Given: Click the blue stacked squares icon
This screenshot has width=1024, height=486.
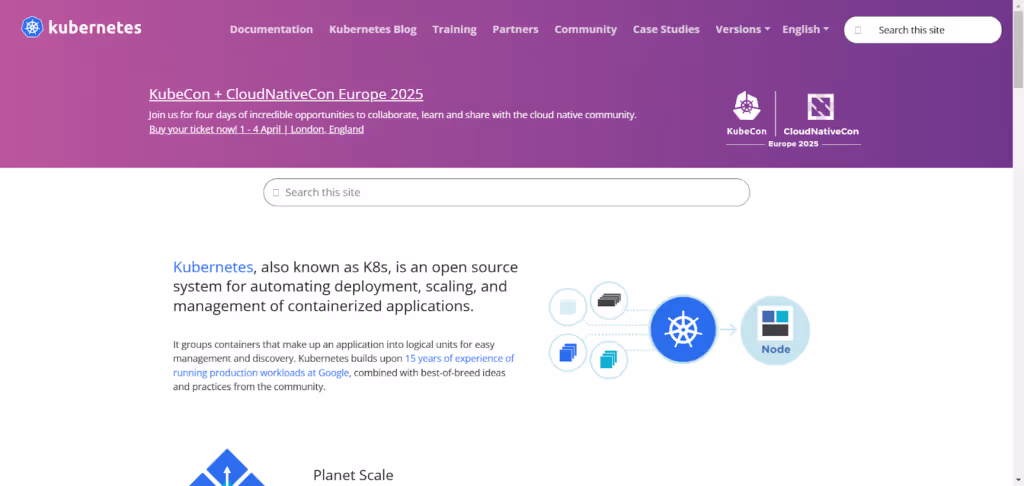Looking at the screenshot, I should tap(568, 353).
